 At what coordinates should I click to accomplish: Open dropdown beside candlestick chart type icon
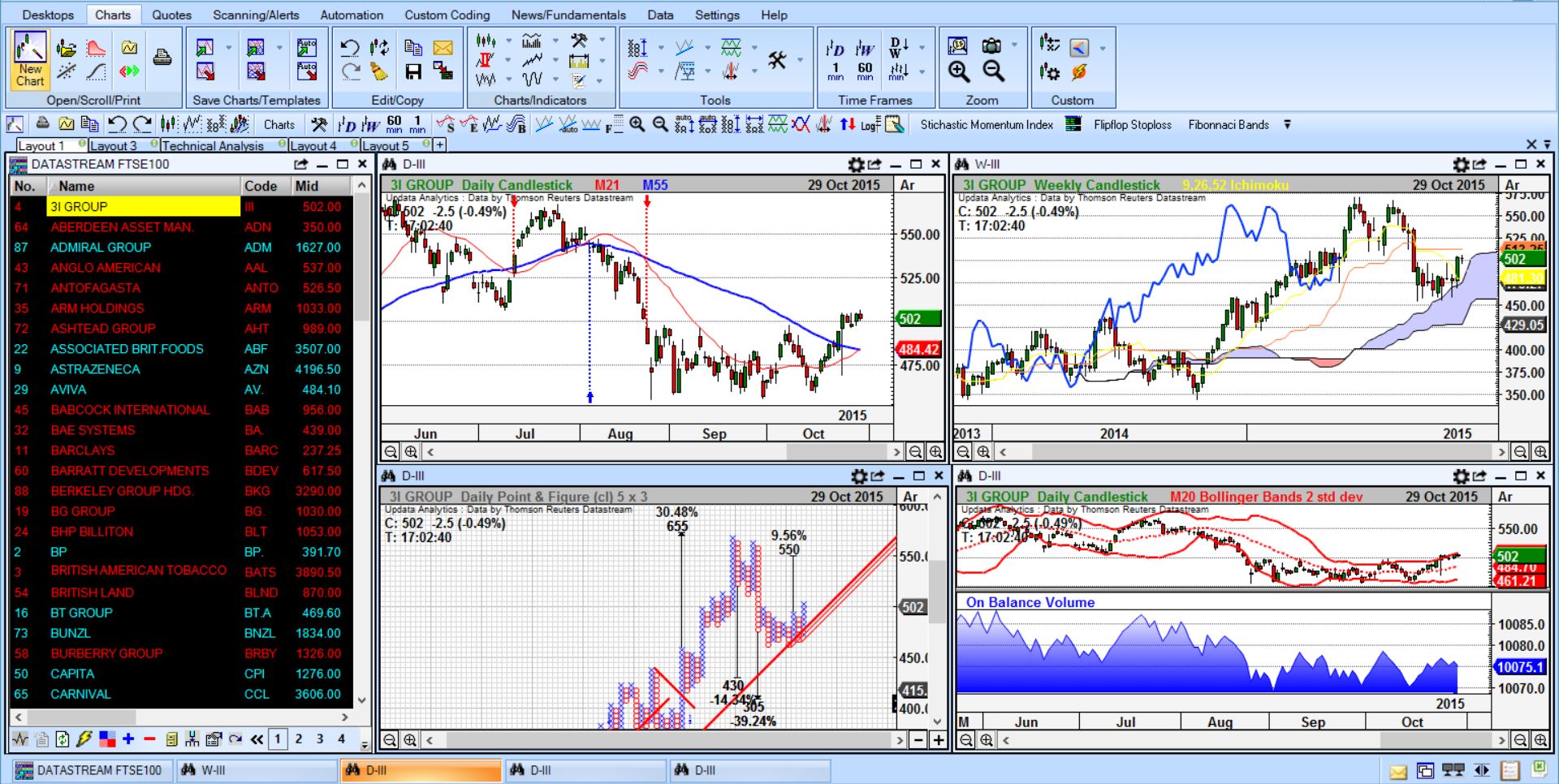tap(509, 41)
